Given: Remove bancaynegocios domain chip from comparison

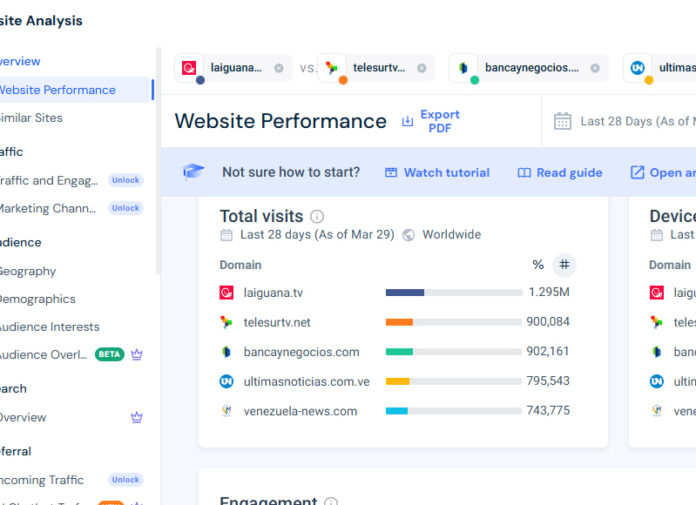Looking at the screenshot, I should click(x=595, y=68).
